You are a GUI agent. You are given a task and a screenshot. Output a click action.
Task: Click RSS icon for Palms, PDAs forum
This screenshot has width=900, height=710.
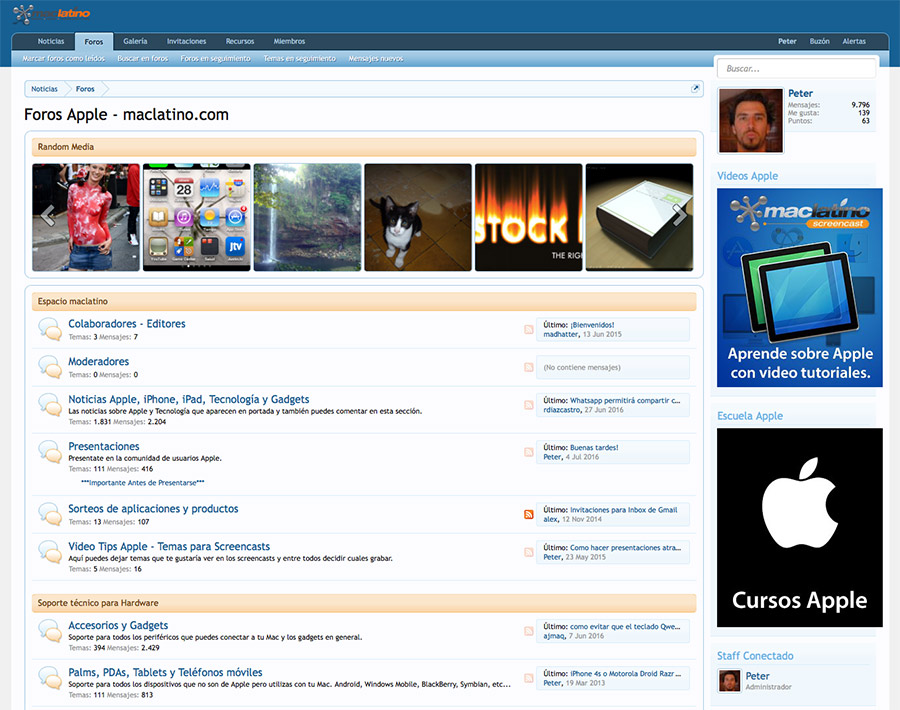(x=529, y=678)
